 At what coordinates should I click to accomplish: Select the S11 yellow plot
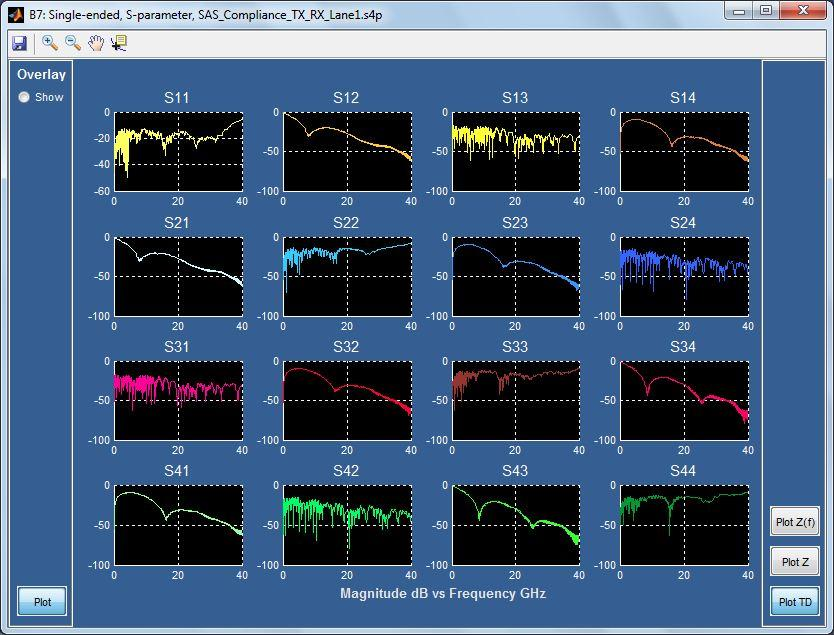178,151
